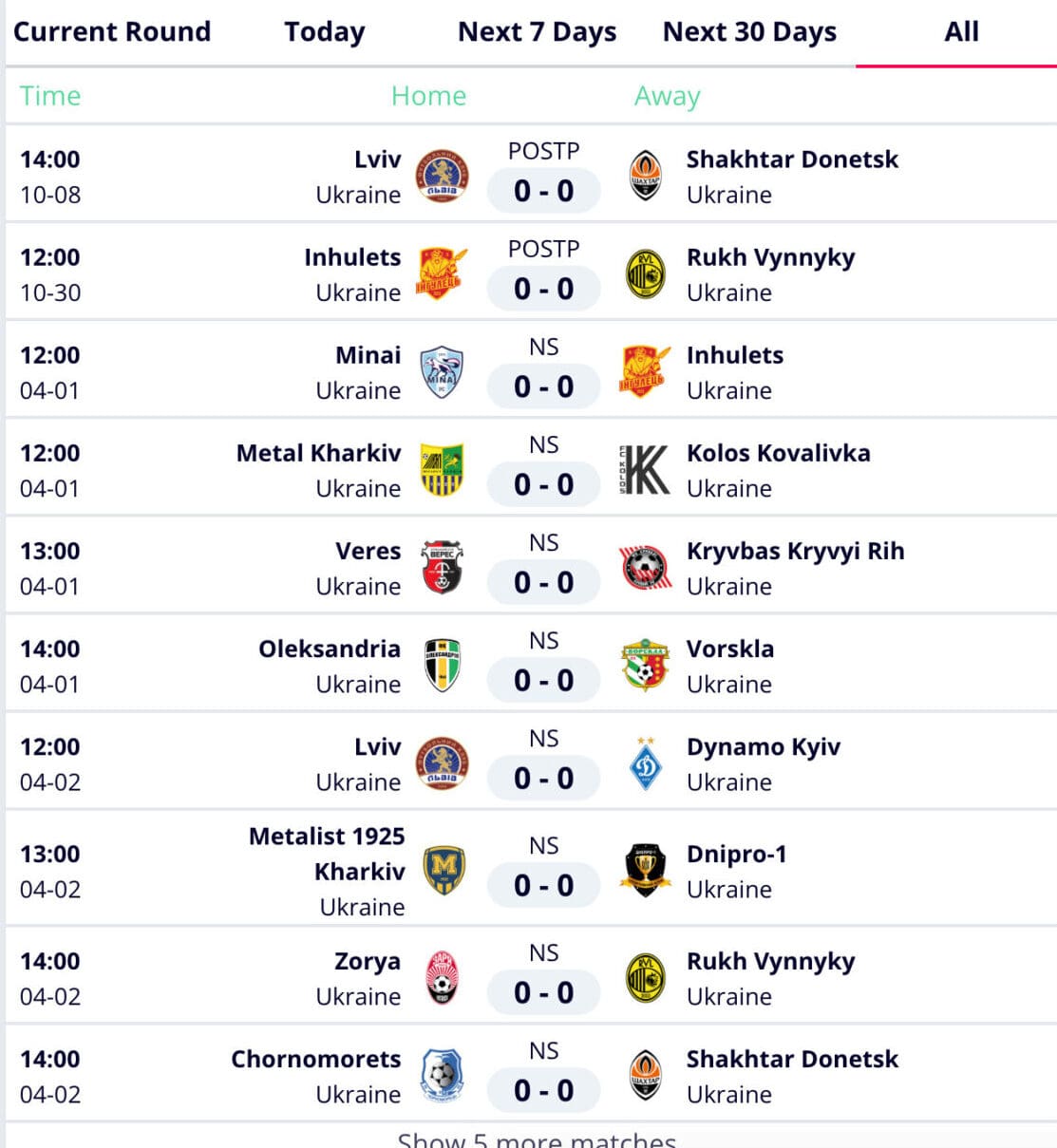
Task: Click the Dnipro-1 club crest
Action: pos(645,871)
